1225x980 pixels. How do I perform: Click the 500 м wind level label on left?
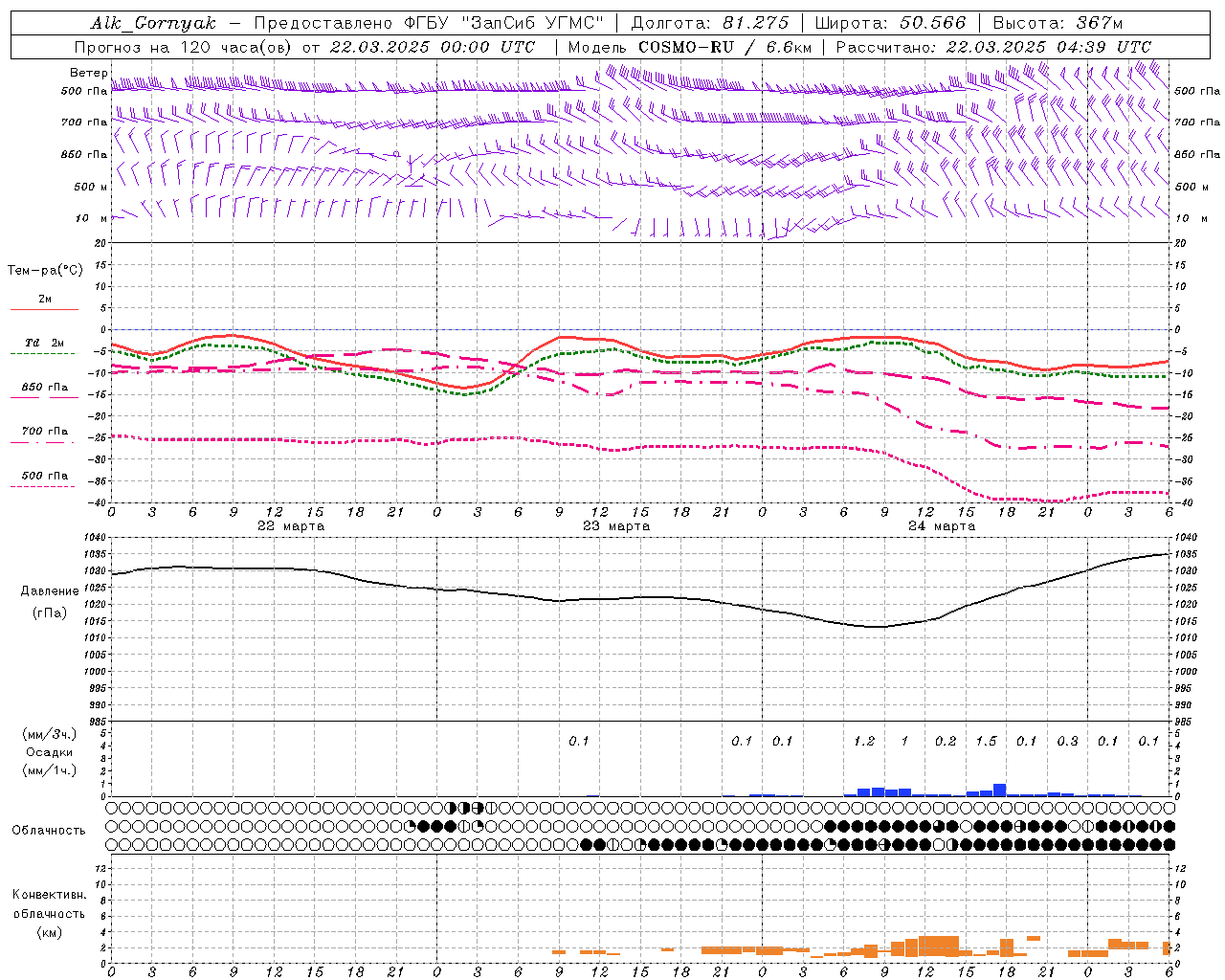(x=91, y=187)
